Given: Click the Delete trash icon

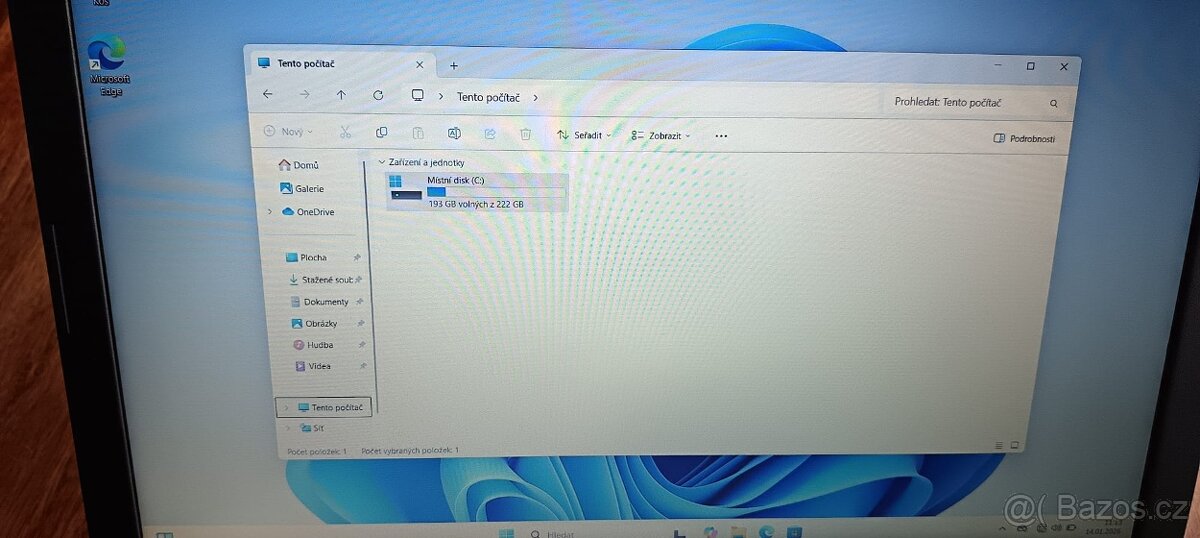Looking at the screenshot, I should (x=525, y=134).
